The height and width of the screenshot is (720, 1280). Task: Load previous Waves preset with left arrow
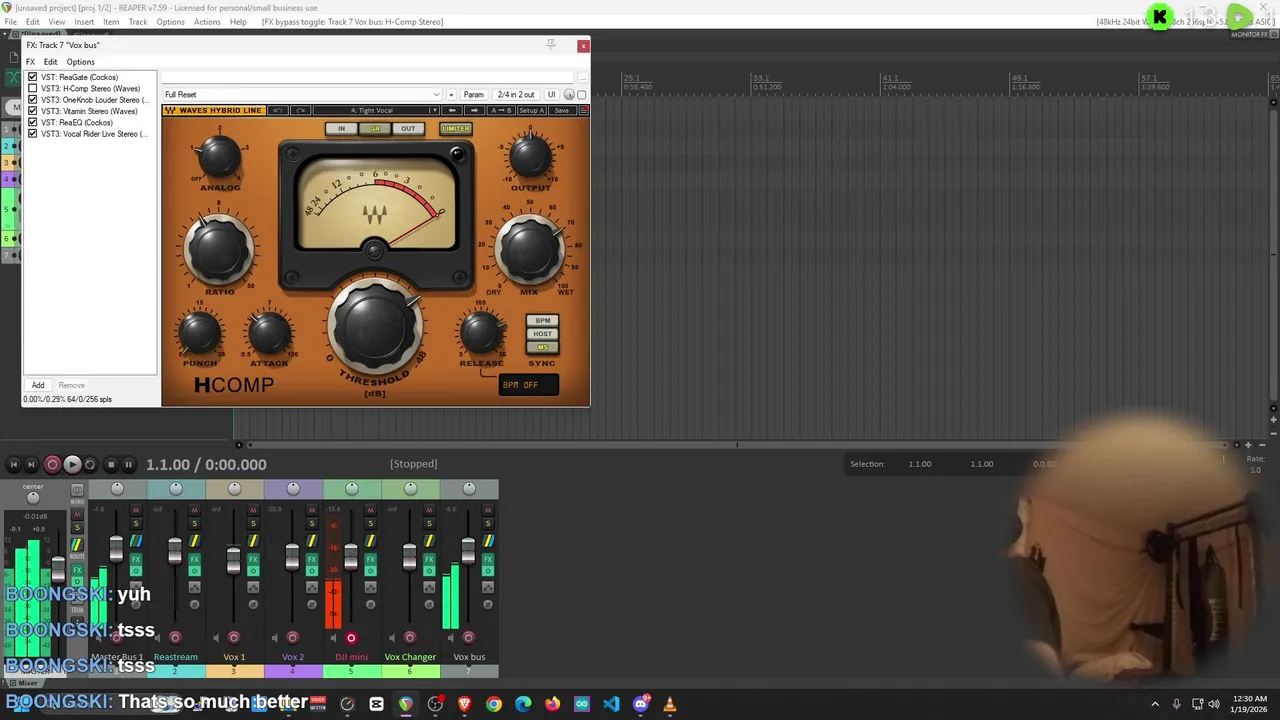(x=452, y=110)
